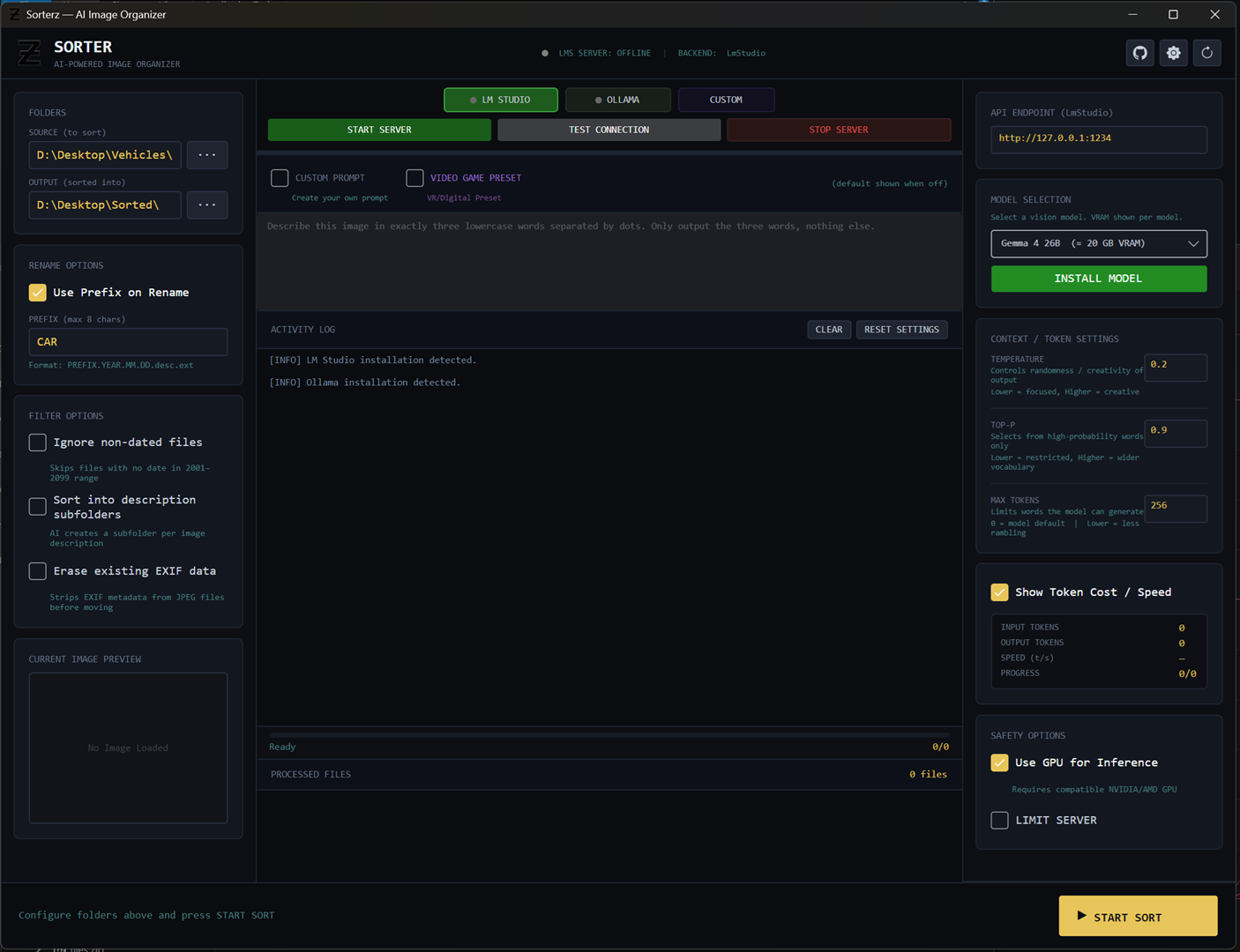Enable the Video Game Preset checkbox
Viewport: 1240px width, 952px height.
tap(415, 178)
